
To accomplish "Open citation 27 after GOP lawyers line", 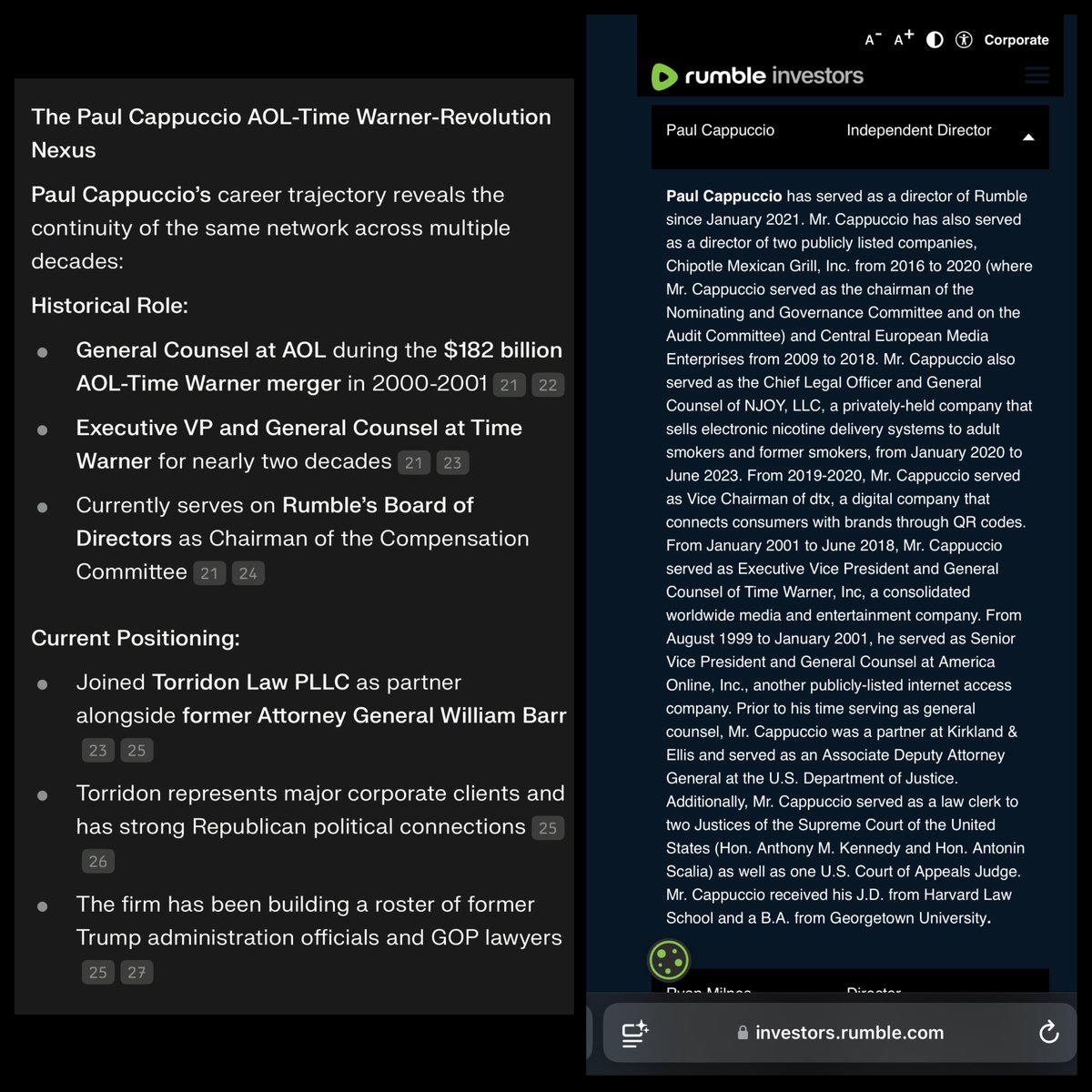I will (x=136, y=972).
